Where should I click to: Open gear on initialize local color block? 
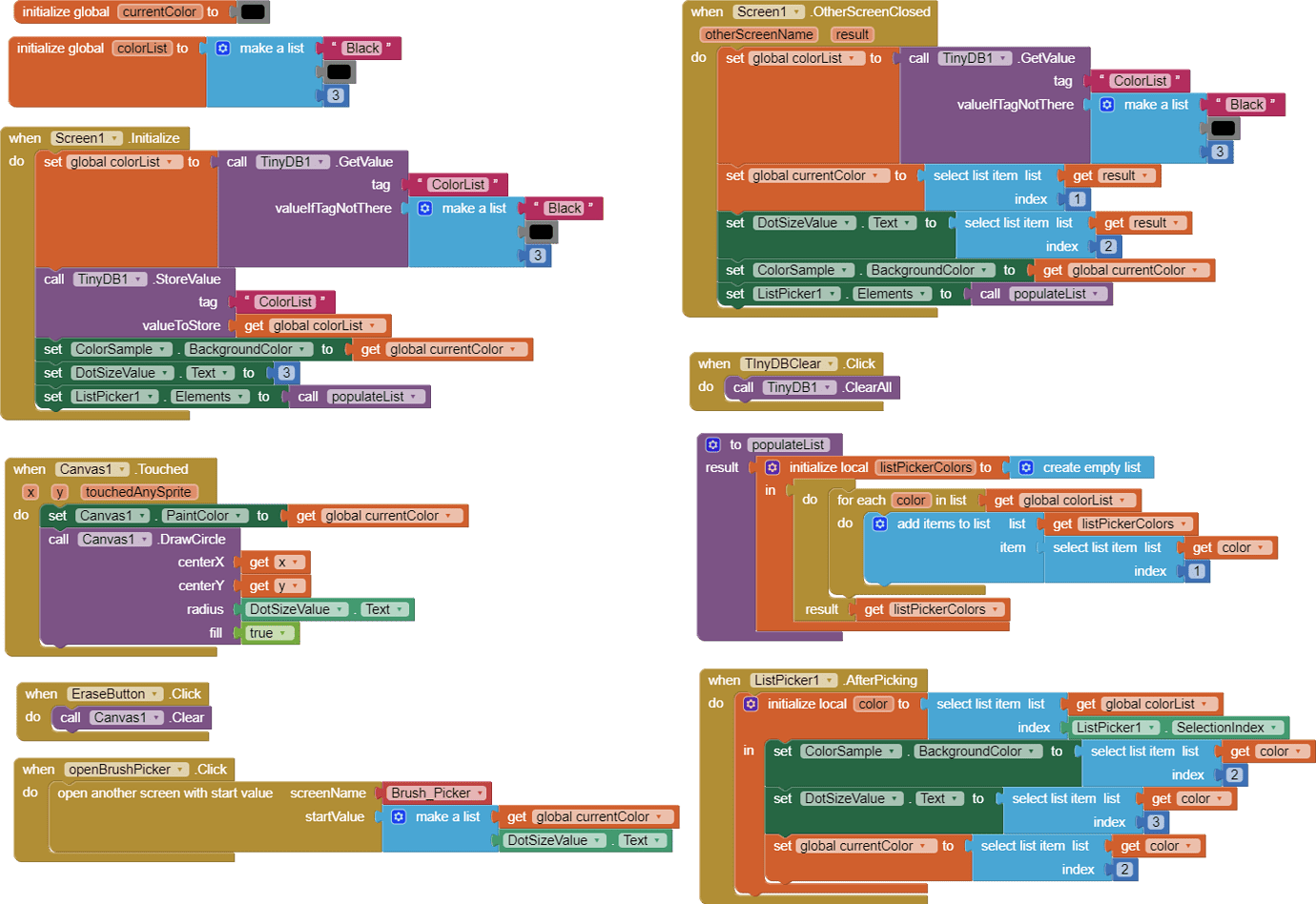tap(751, 704)
